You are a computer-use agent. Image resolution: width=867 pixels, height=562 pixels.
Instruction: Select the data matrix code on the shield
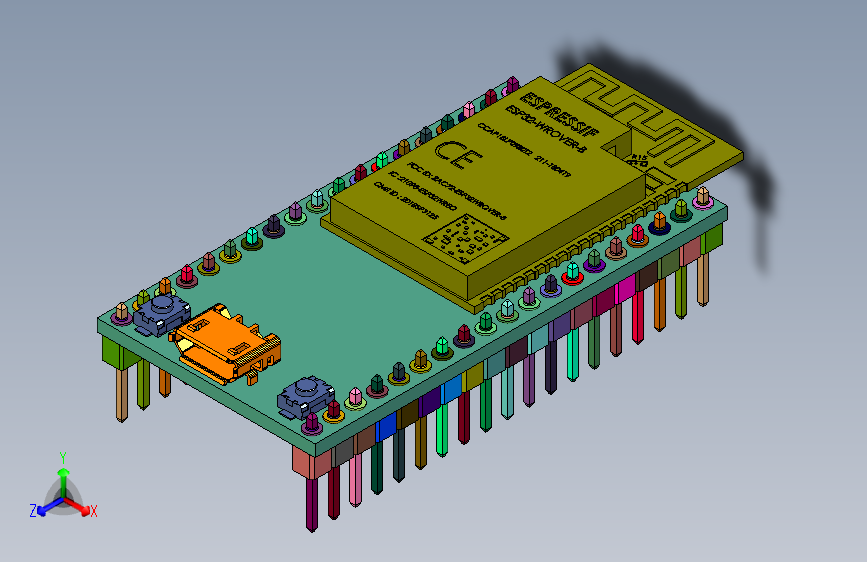[466, 238]
